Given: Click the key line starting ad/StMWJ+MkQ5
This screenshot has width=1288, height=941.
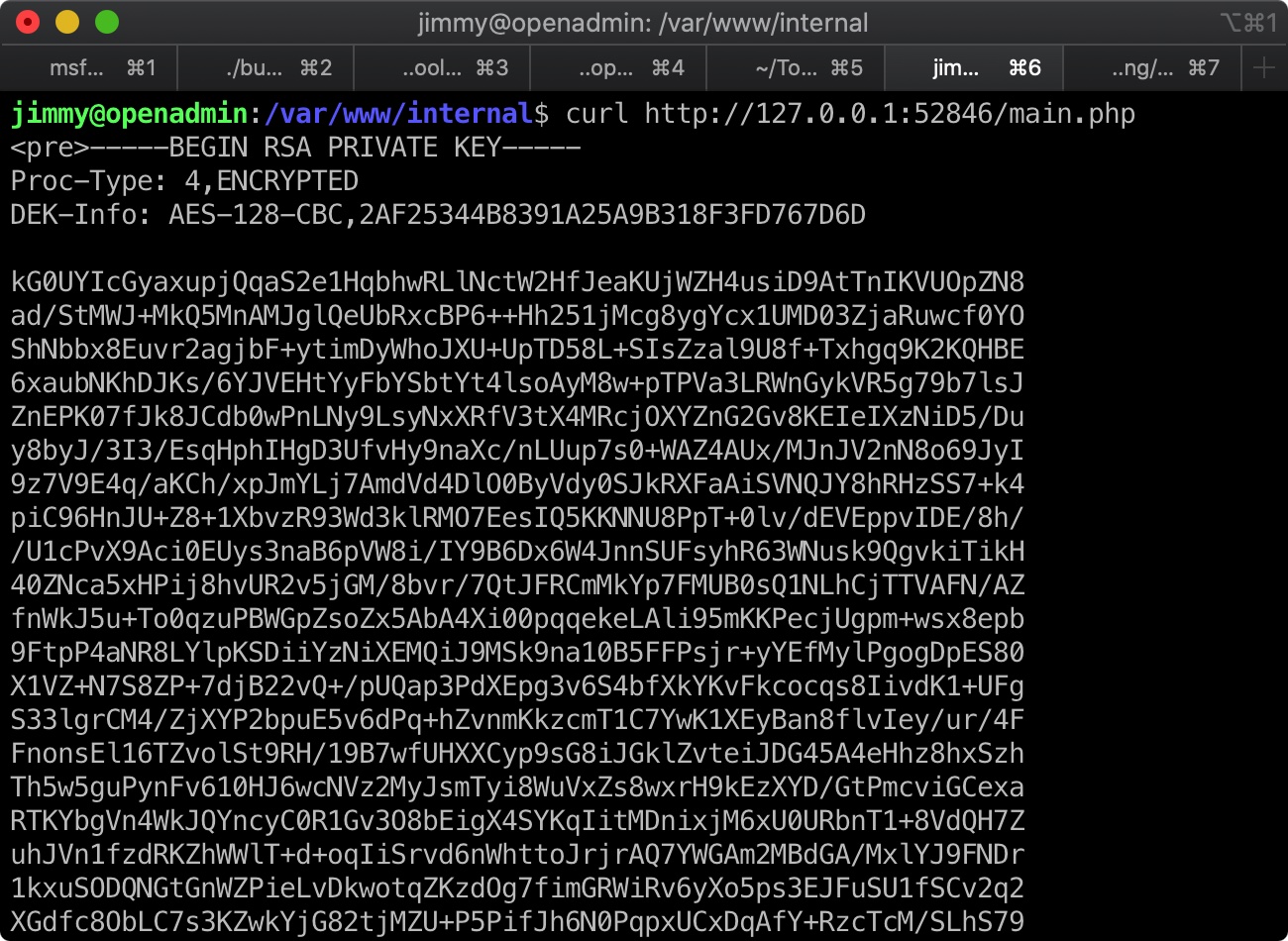Looking at the screenshot, I should point(517,316).
